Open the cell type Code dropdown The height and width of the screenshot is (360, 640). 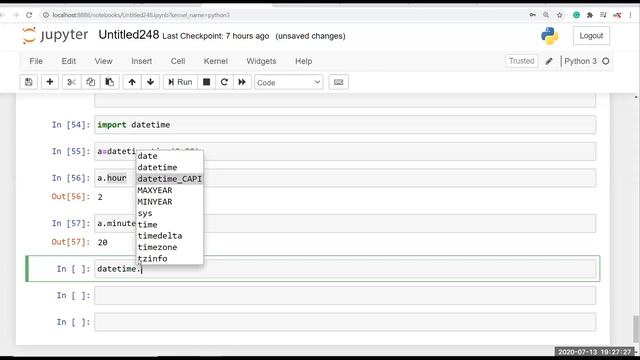(x=289, y=82)
